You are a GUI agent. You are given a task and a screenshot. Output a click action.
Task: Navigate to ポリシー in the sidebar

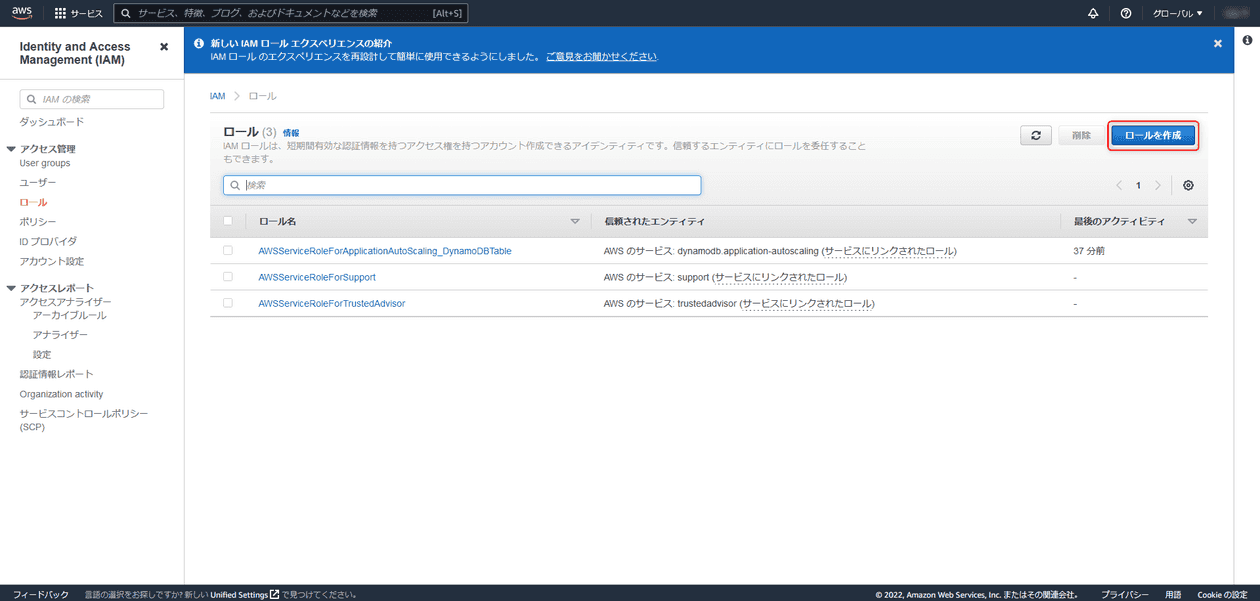click(36, 221)
